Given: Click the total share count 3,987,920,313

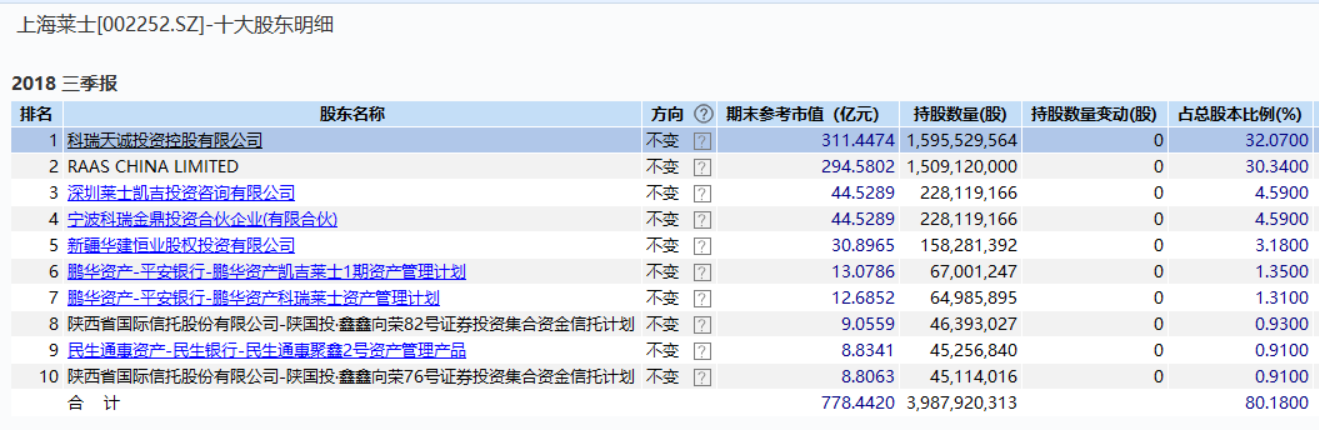Looking at the screenshot, I should coord(962,402).
